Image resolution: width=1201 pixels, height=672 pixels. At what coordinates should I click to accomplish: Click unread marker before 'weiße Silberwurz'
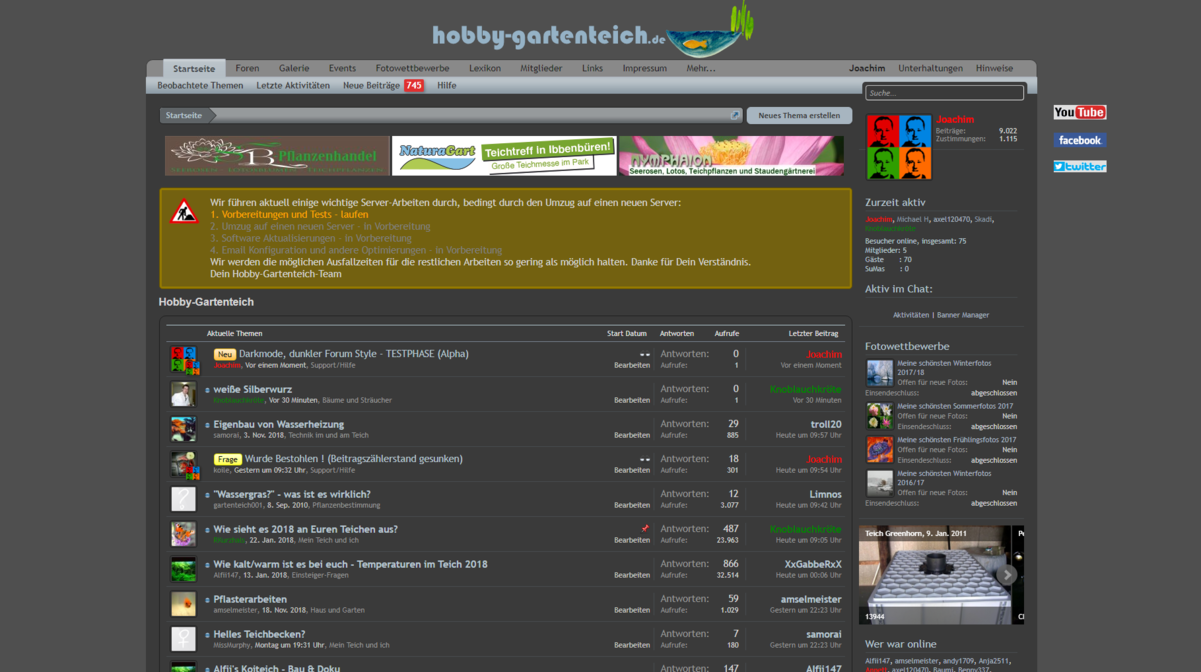point(208,390)
